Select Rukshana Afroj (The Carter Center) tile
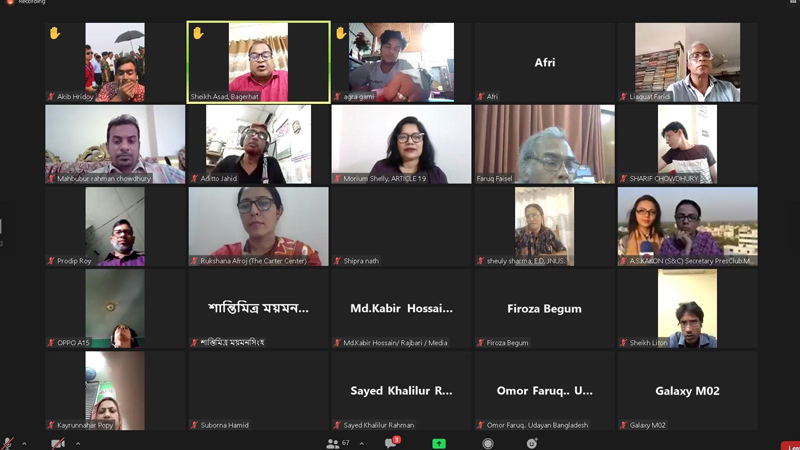Screen dimensions: 800x450 pos(259,227)
